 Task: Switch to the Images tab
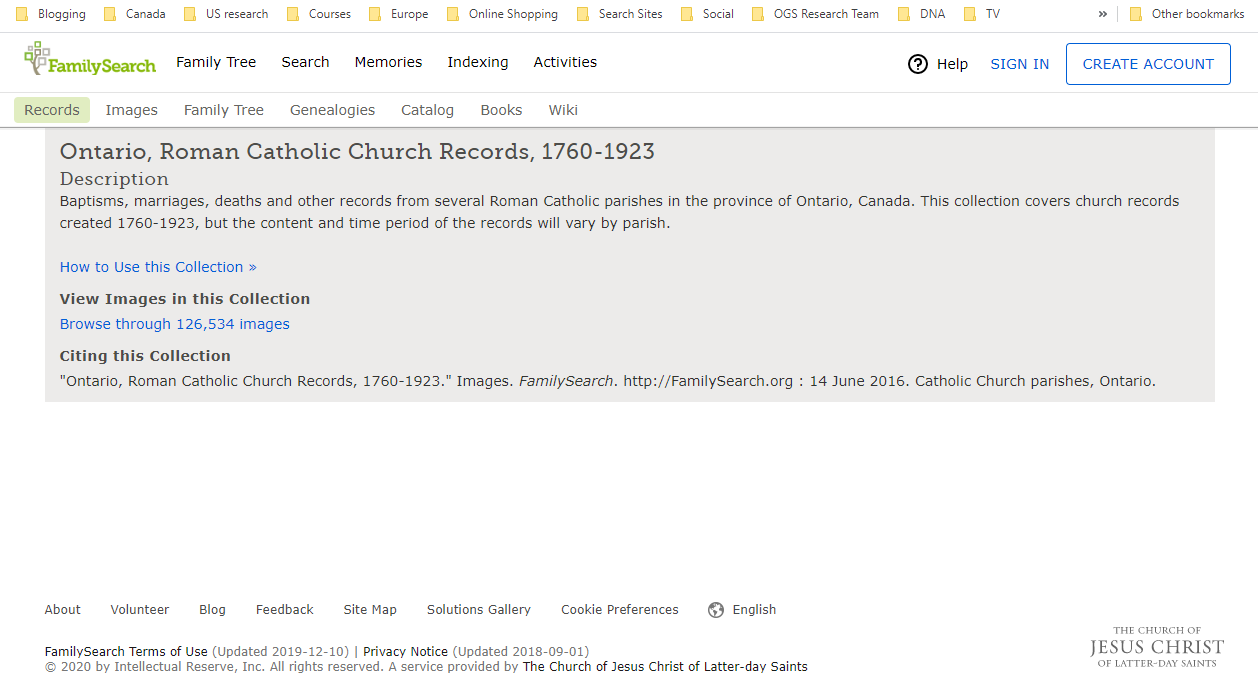point(132,110)
